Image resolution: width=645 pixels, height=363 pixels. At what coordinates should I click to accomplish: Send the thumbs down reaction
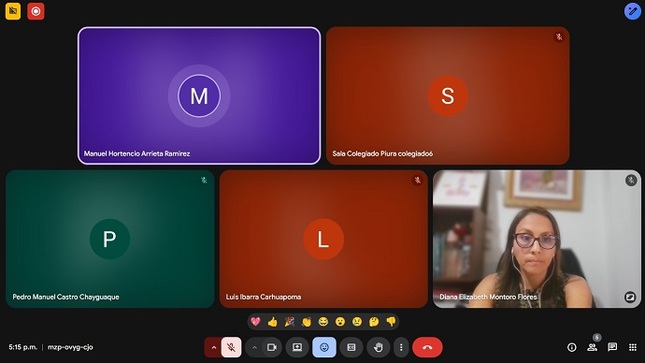pyautogui.click(x=391, y=321)
